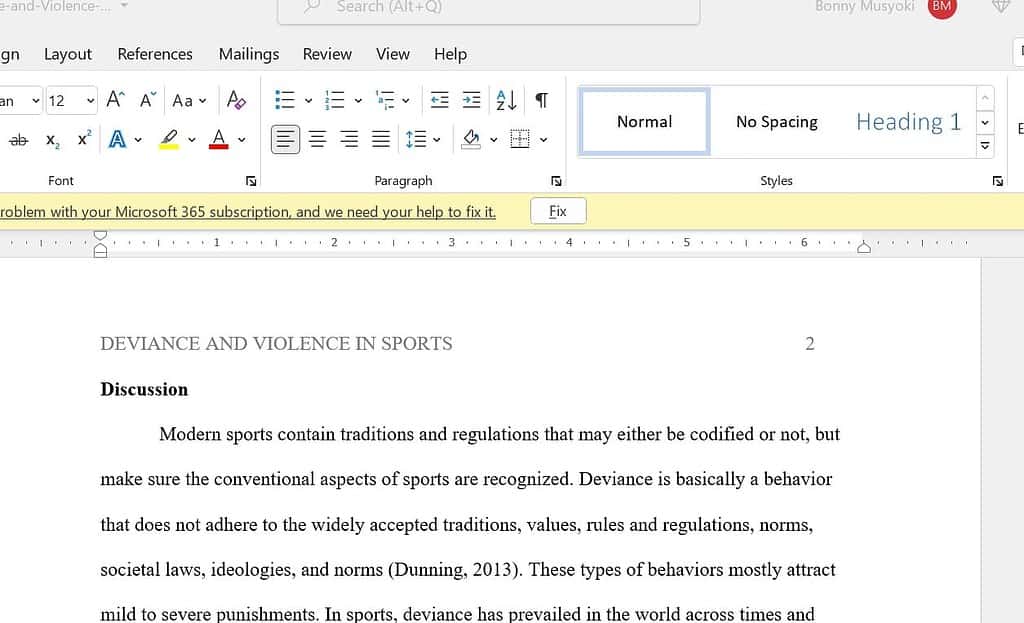Expand text effects dropdown arrow

(138, 140)
